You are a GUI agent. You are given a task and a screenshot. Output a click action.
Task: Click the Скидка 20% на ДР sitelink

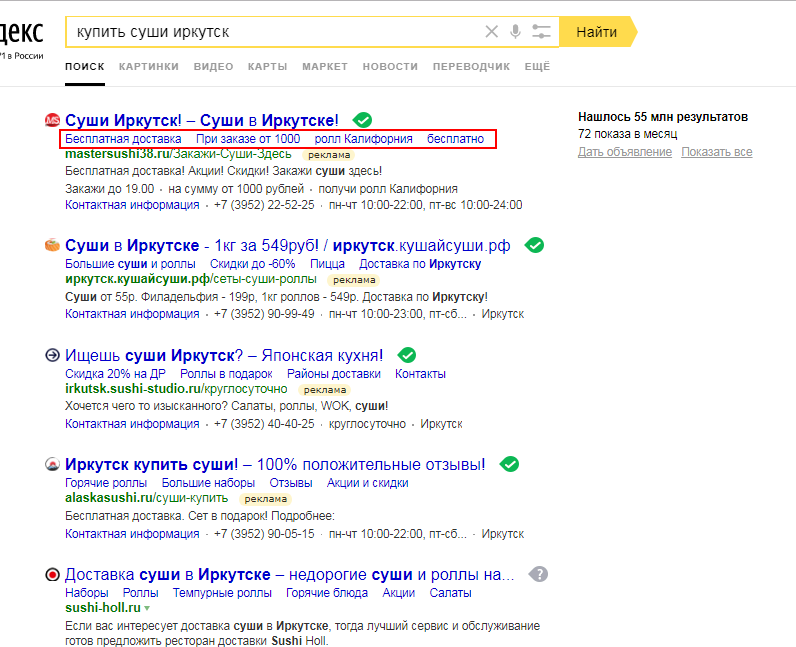click(115, 374)
